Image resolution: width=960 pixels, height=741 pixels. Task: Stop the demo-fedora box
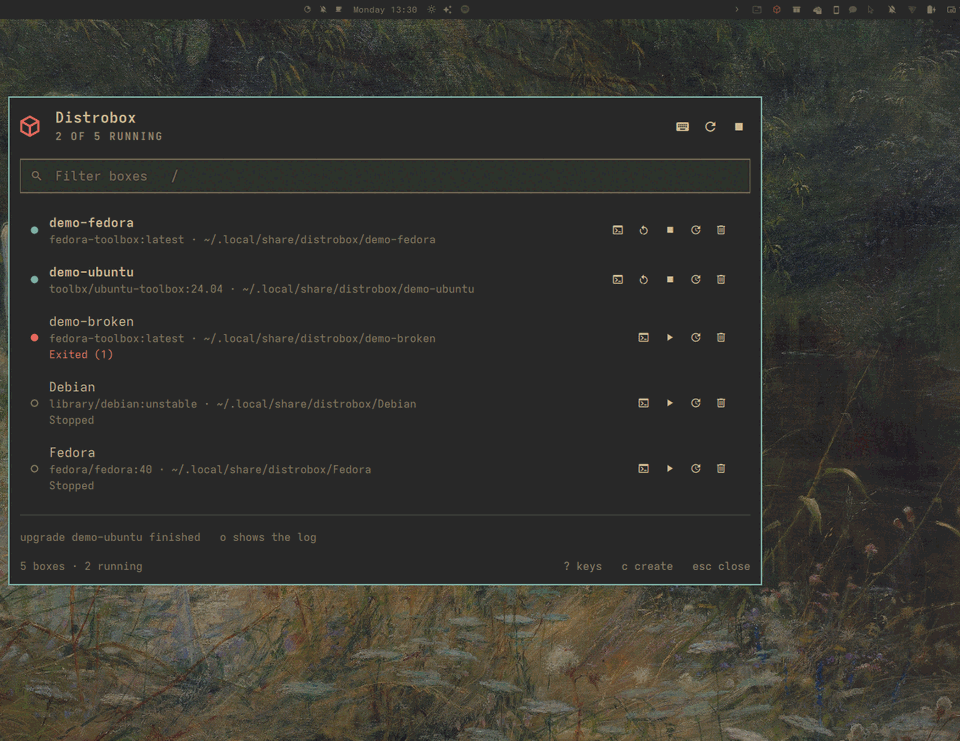(670, 230)
